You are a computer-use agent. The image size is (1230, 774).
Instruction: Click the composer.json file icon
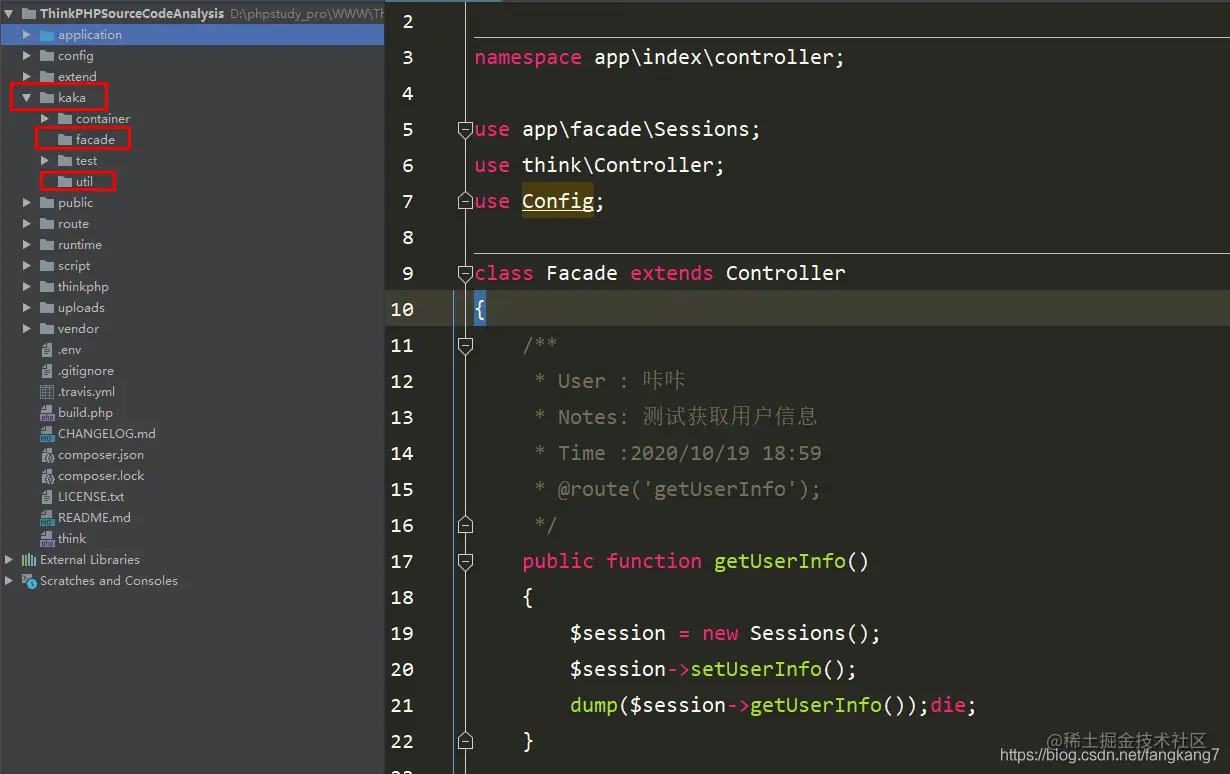pyautogui.click(x=47, y=455)
